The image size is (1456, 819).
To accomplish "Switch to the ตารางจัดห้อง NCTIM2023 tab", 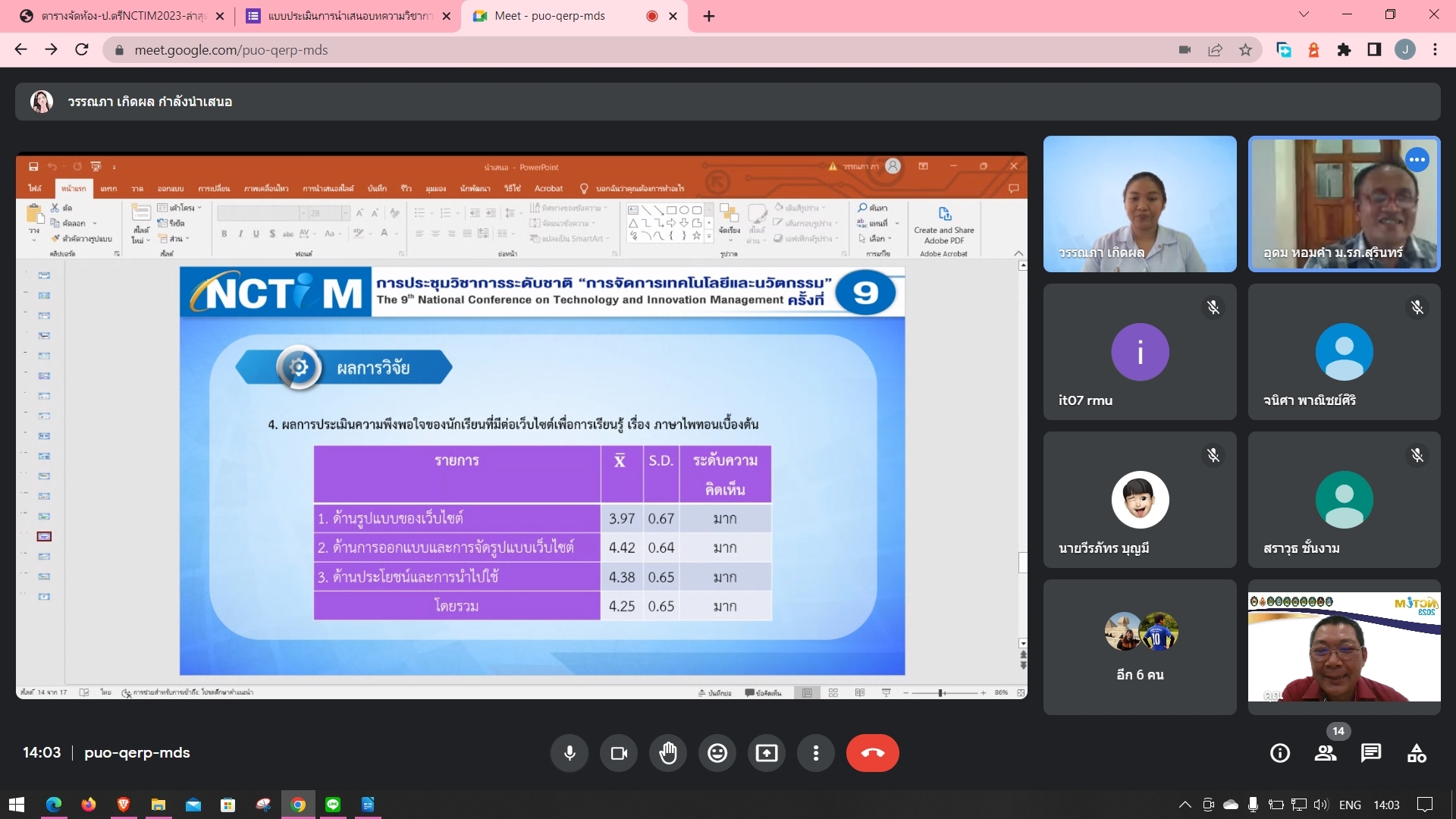I will pyautogui.click(x=121, y=16).
